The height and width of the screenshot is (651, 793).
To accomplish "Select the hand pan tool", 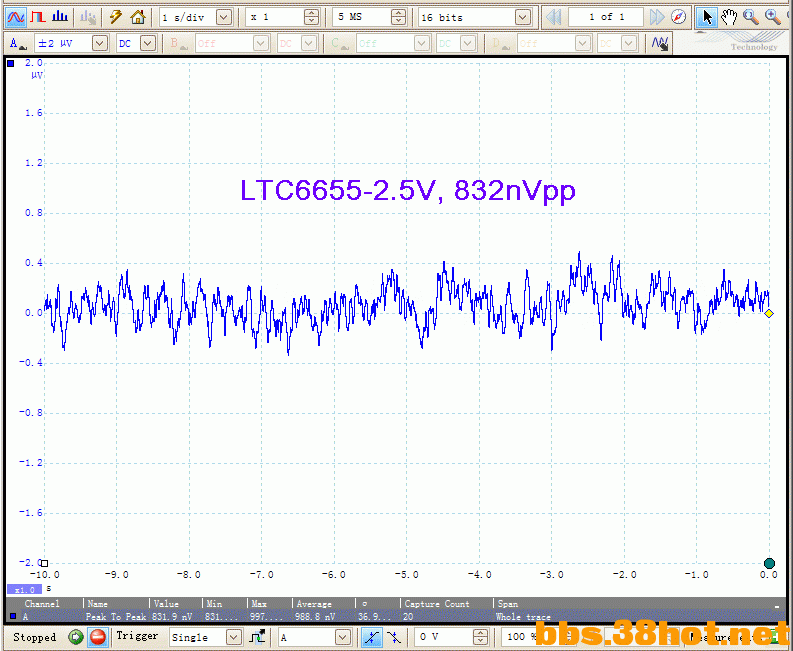I will pyautogui.click(x=729, y=17).
